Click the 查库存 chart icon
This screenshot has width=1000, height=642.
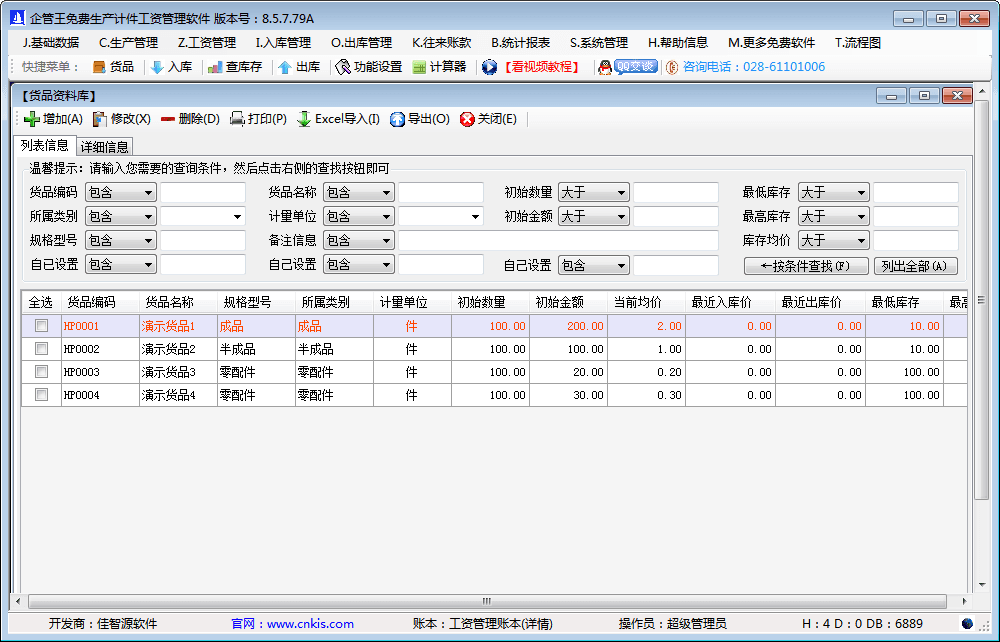(x=215, y=67)
